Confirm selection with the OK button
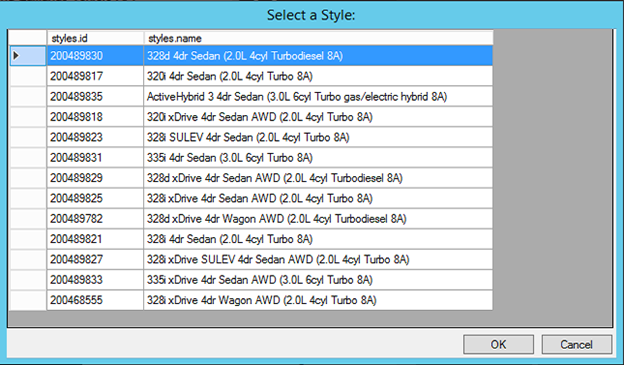 [x=498, y=344]
